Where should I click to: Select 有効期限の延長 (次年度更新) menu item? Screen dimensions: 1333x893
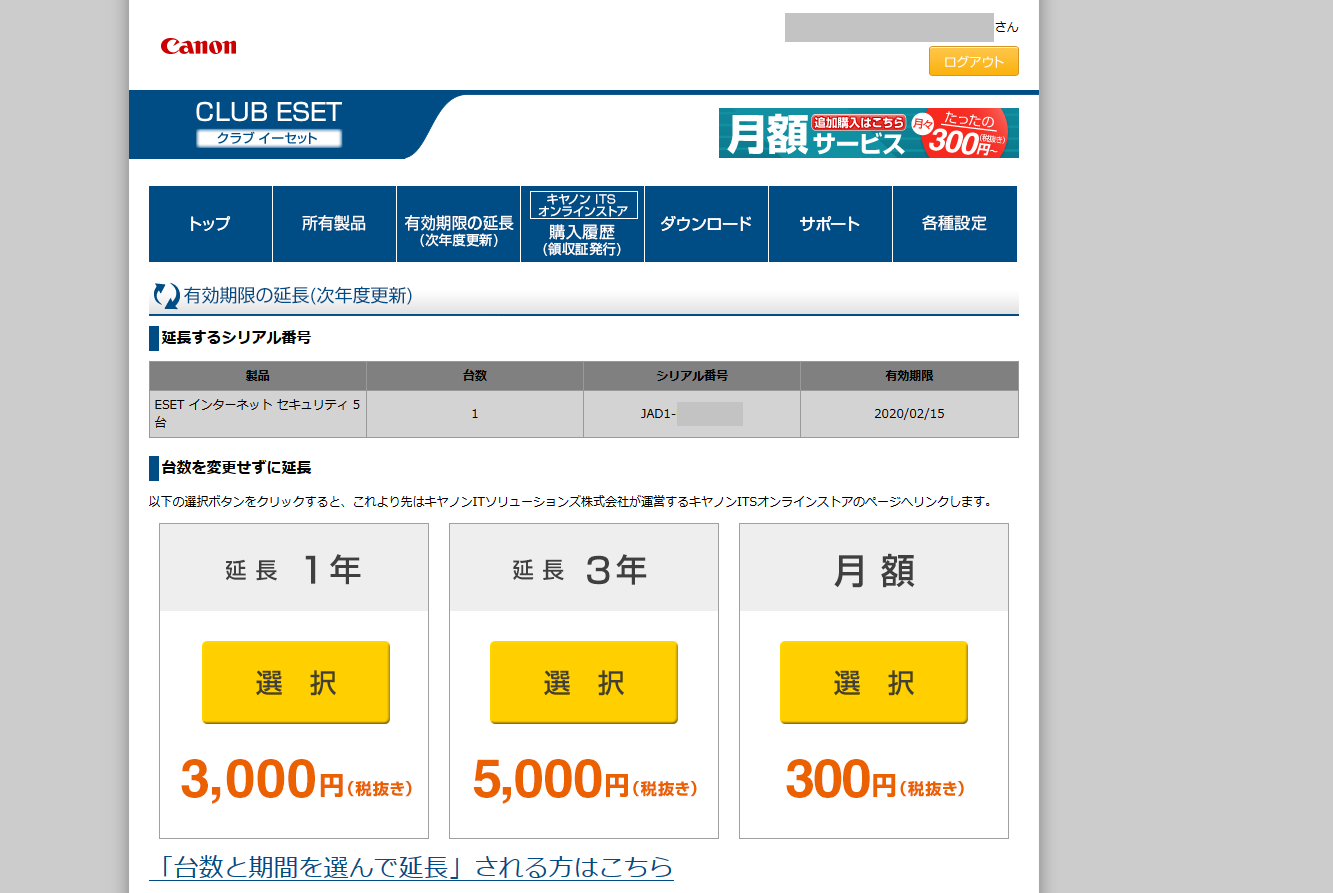click(x=458, y=224)
